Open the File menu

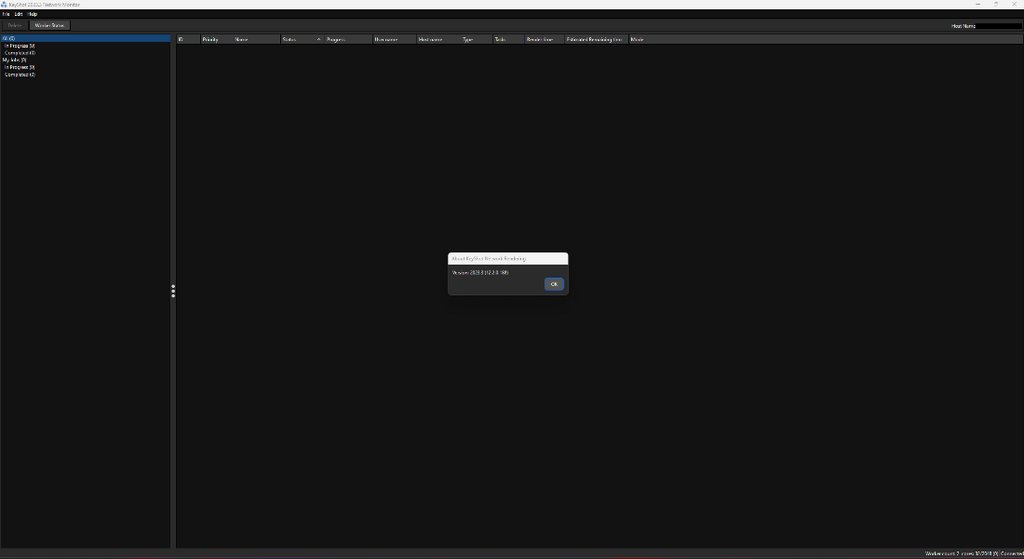click(6, 14)
